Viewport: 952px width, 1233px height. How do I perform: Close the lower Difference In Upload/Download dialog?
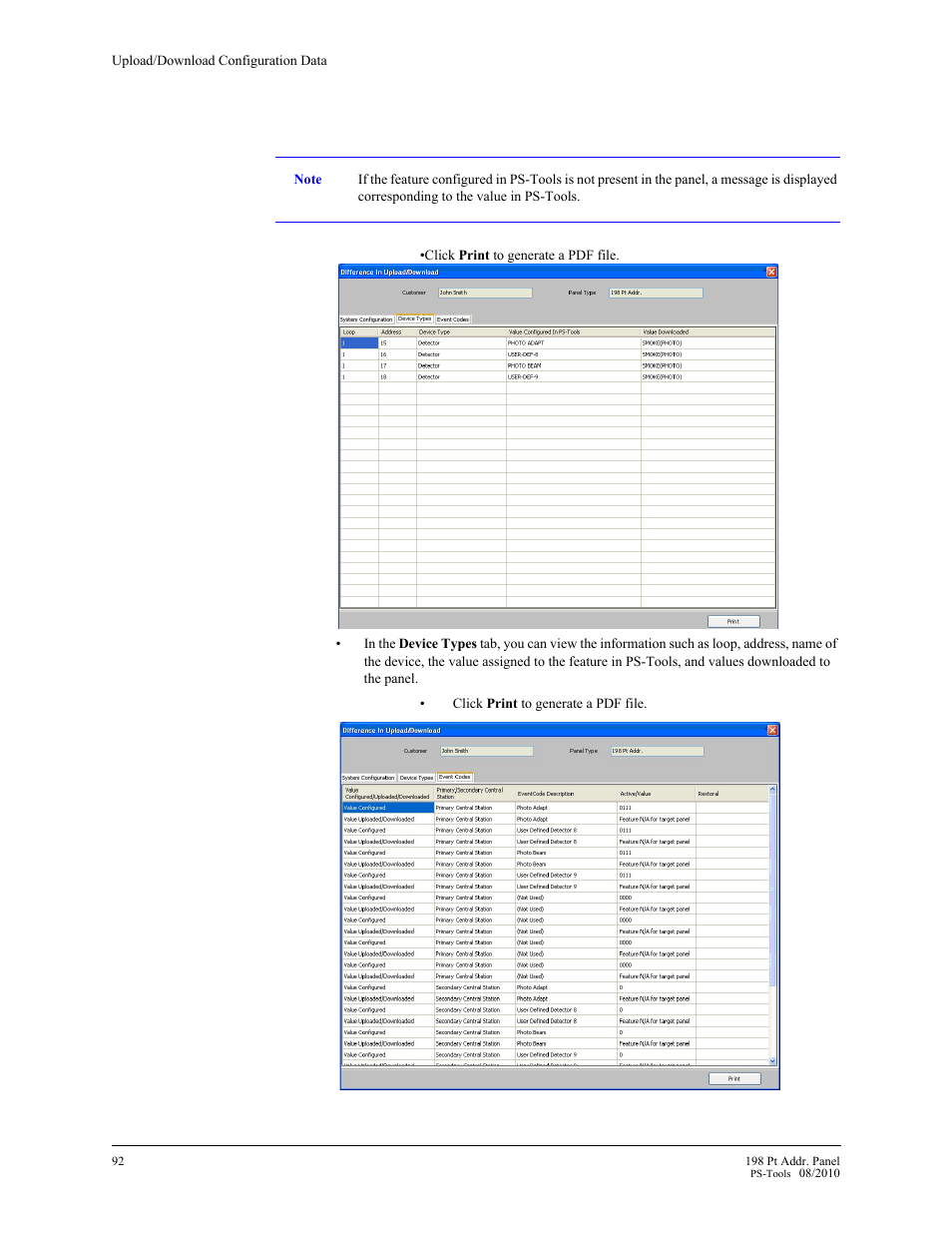pyautogui.click(x=772, y=730)
